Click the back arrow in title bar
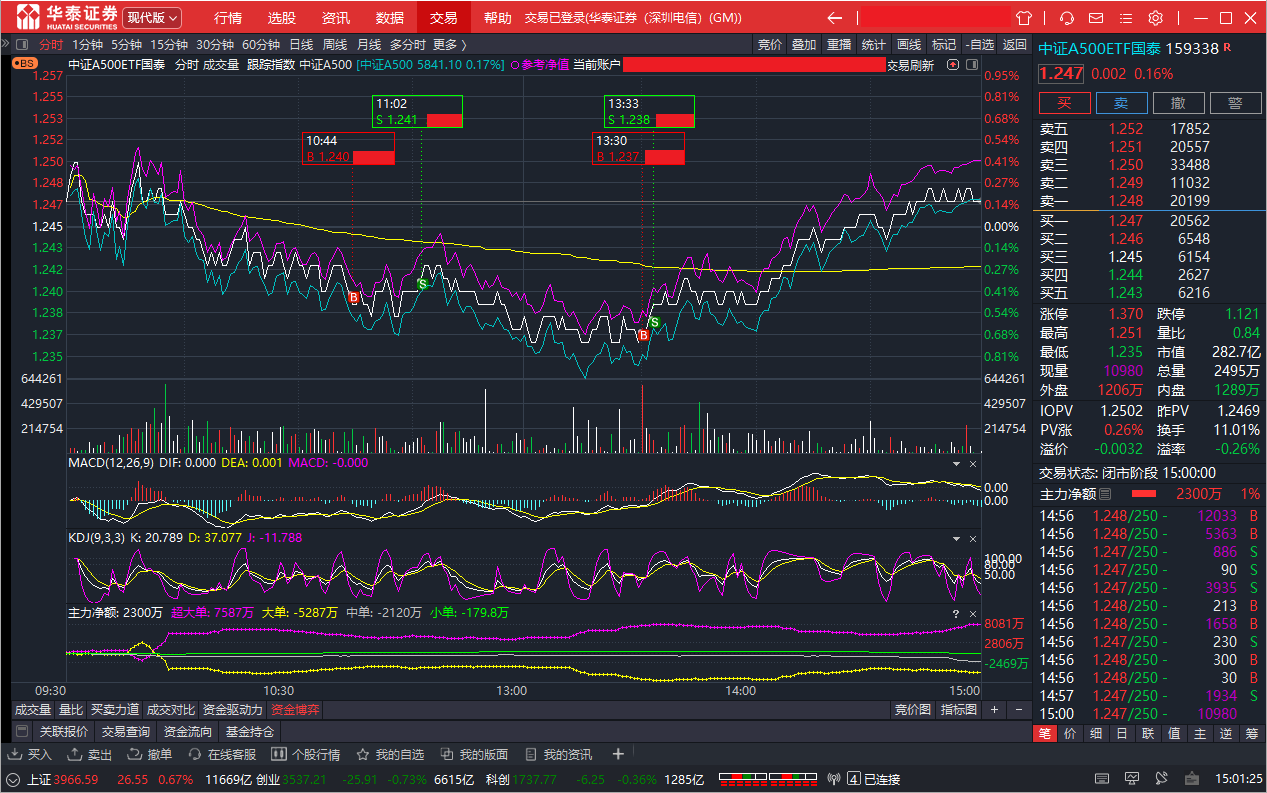The image size is (1267, 793). coord(835,18)
